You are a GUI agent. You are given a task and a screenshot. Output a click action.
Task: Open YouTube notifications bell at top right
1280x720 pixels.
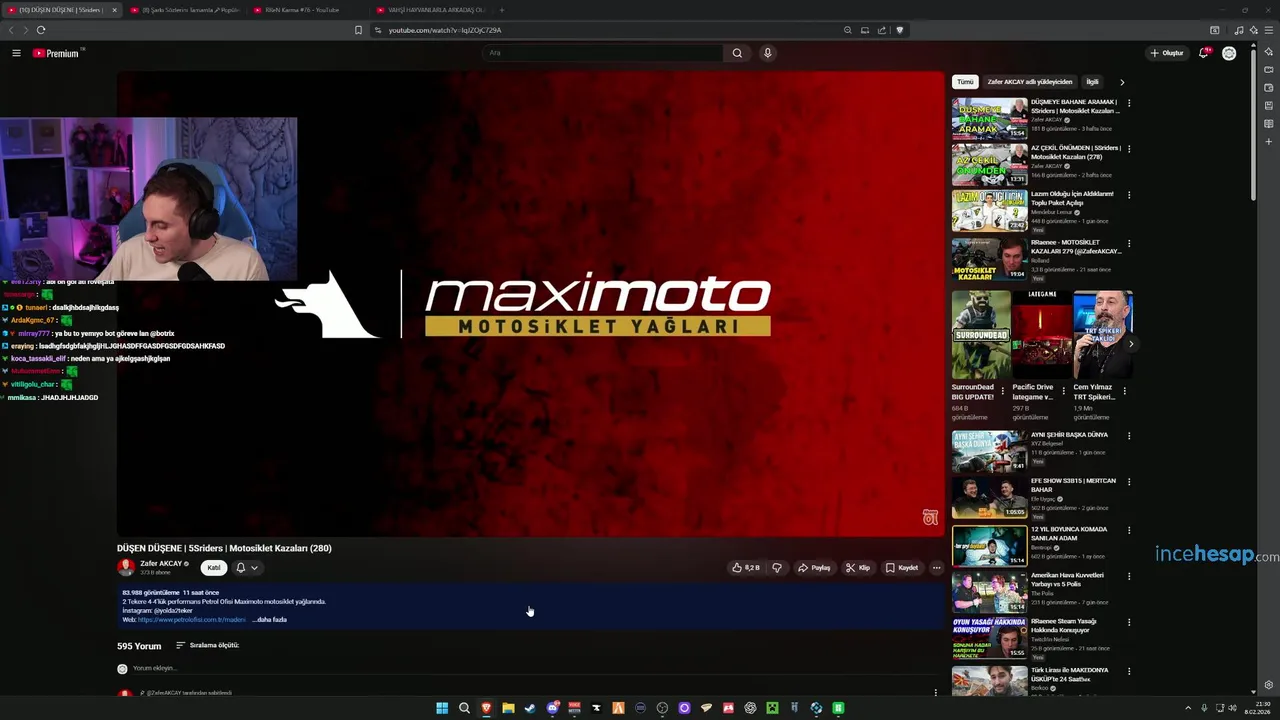(1204, 53)
